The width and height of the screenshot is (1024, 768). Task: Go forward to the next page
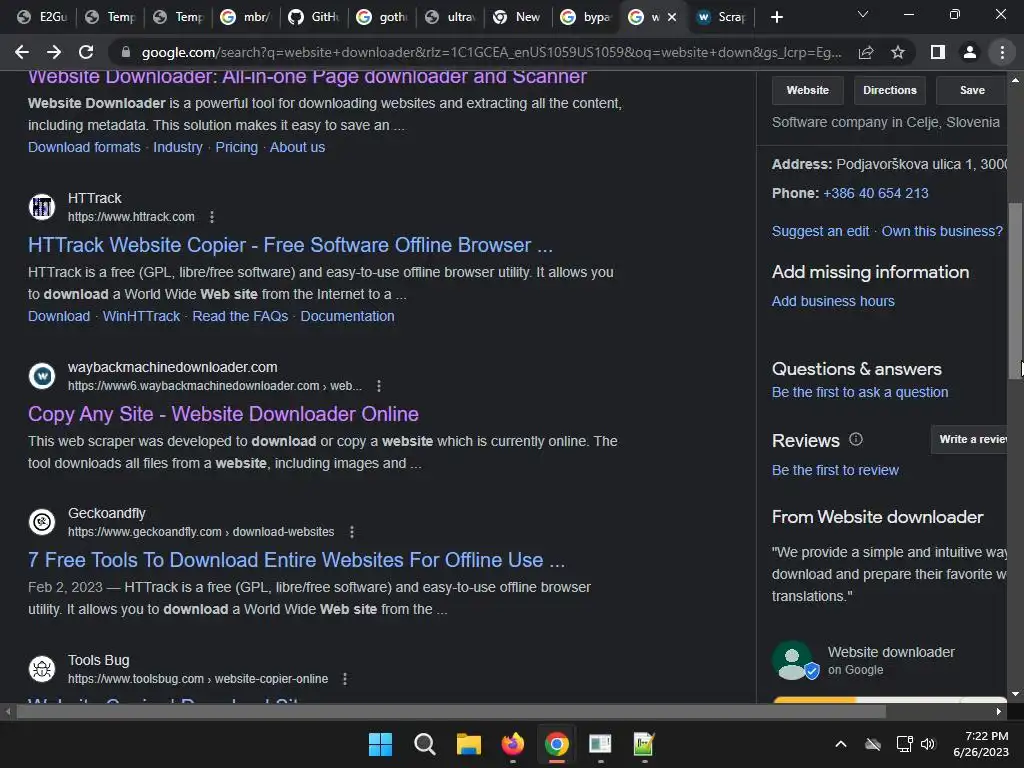coord(54,52)
